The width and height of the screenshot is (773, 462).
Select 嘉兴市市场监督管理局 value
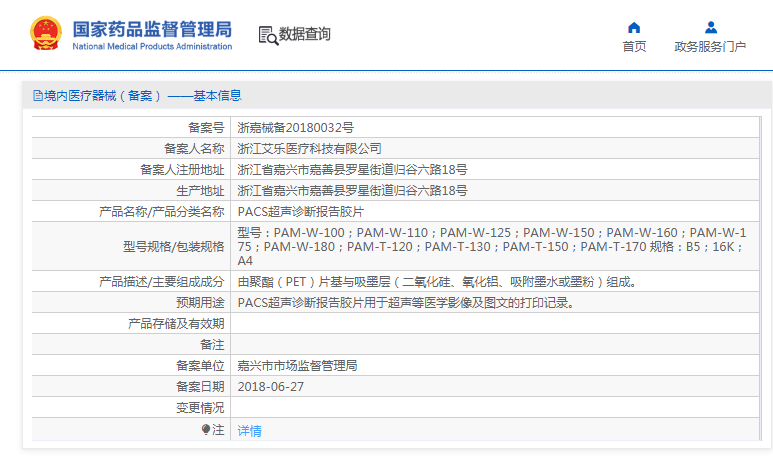297,365
